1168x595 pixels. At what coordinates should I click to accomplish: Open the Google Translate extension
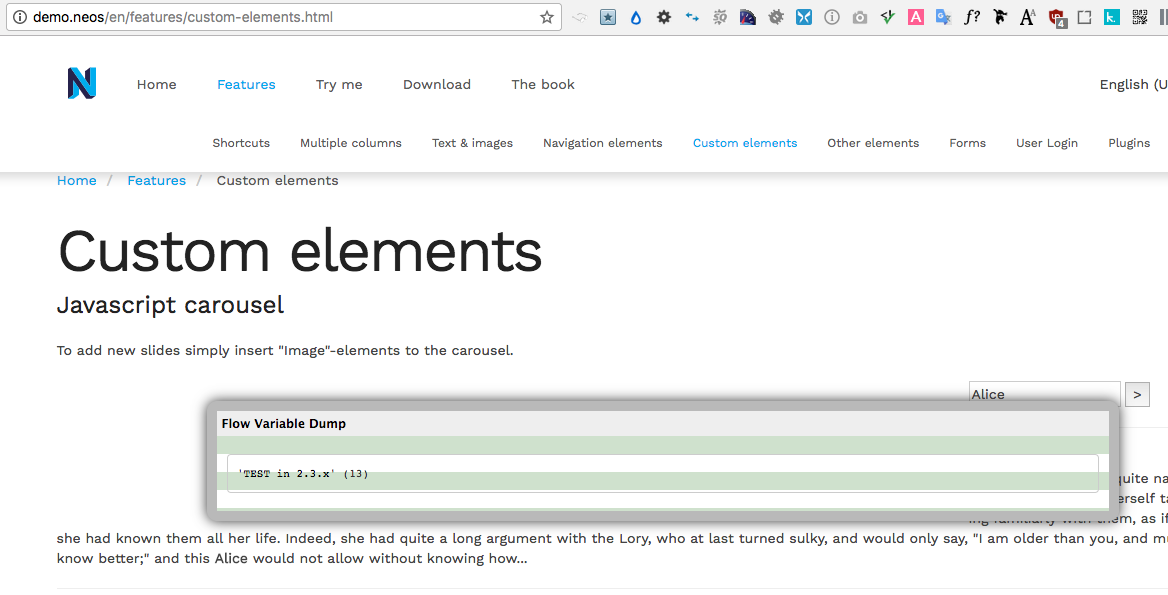tap(943, 17)
